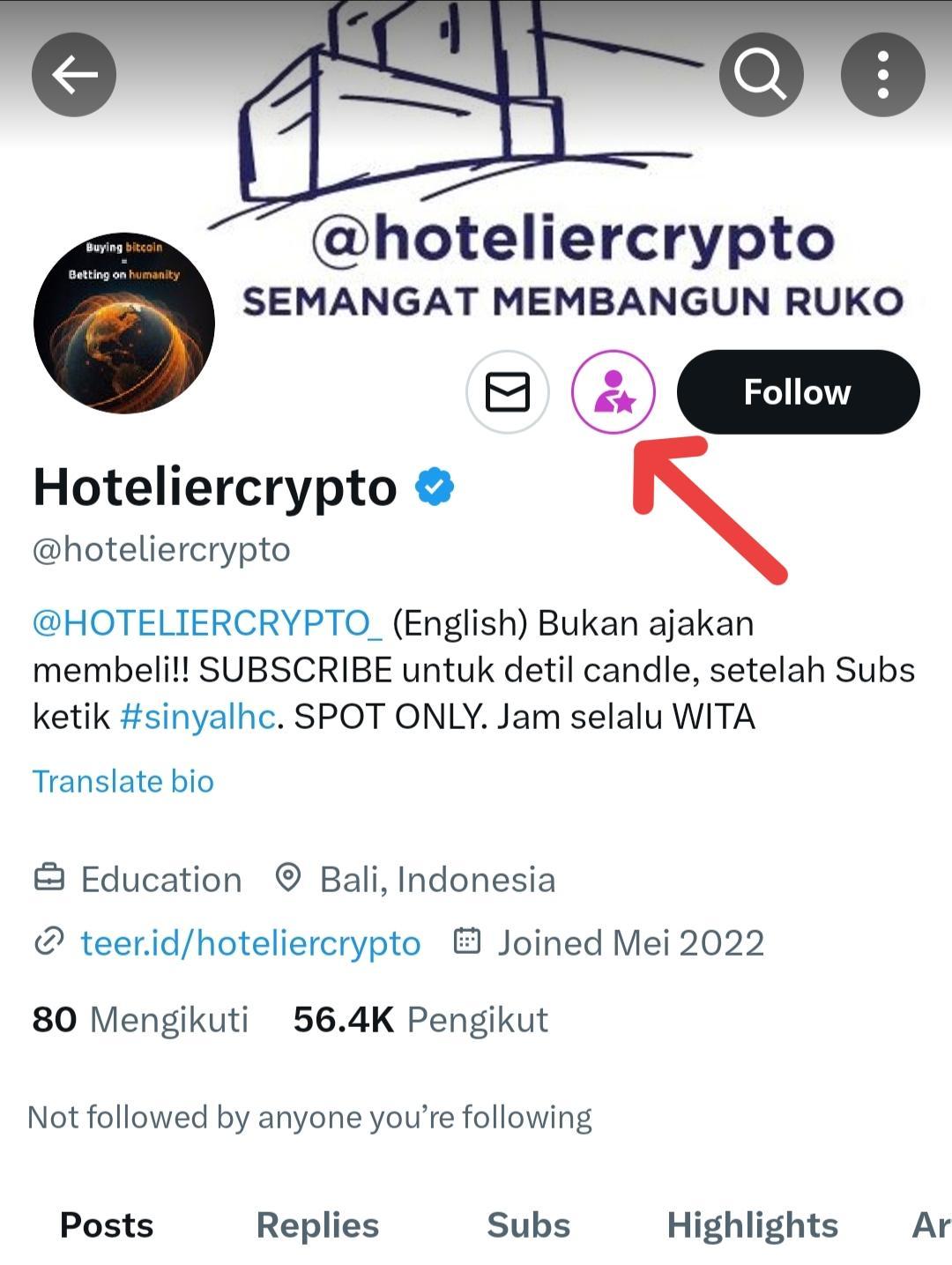Switch to the Highlights tab
This screenshot has width=952, height=1265.
click(x=753, y=1225)
